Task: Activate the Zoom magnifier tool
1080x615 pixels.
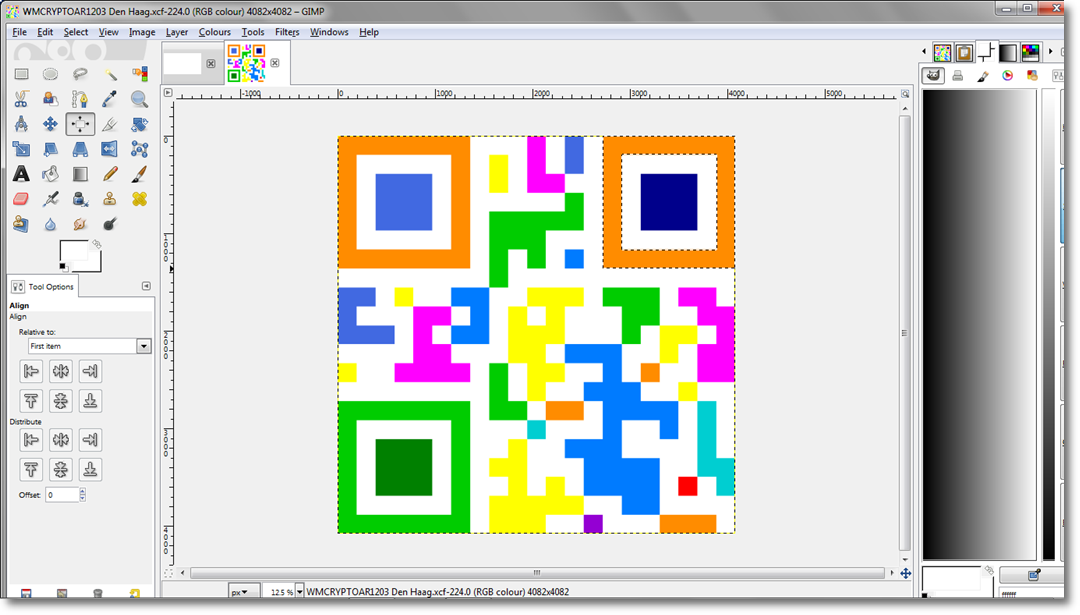Action: coord(140,99)
